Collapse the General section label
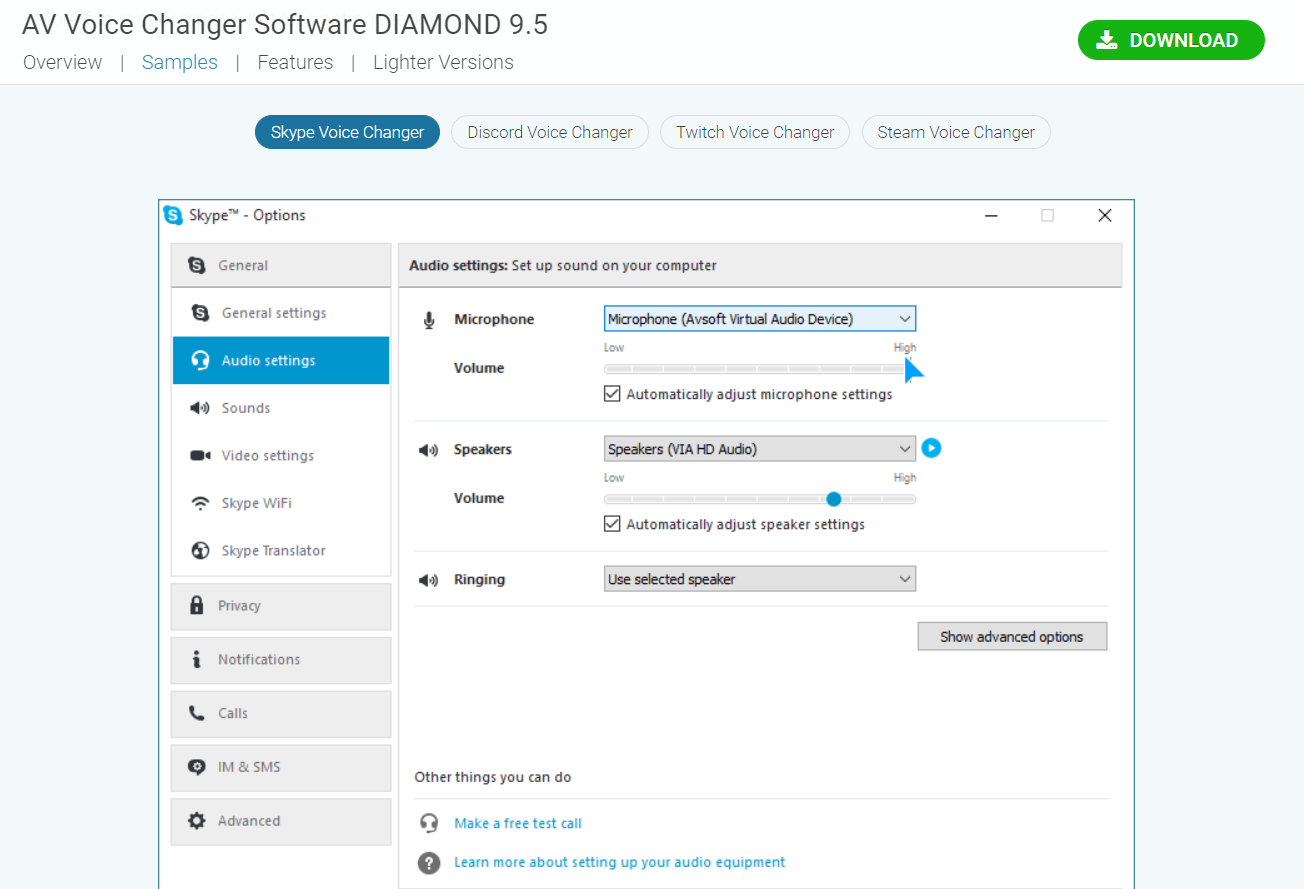Image resolution: width=1304 pixels, height=889 pixels. point(243,265)
